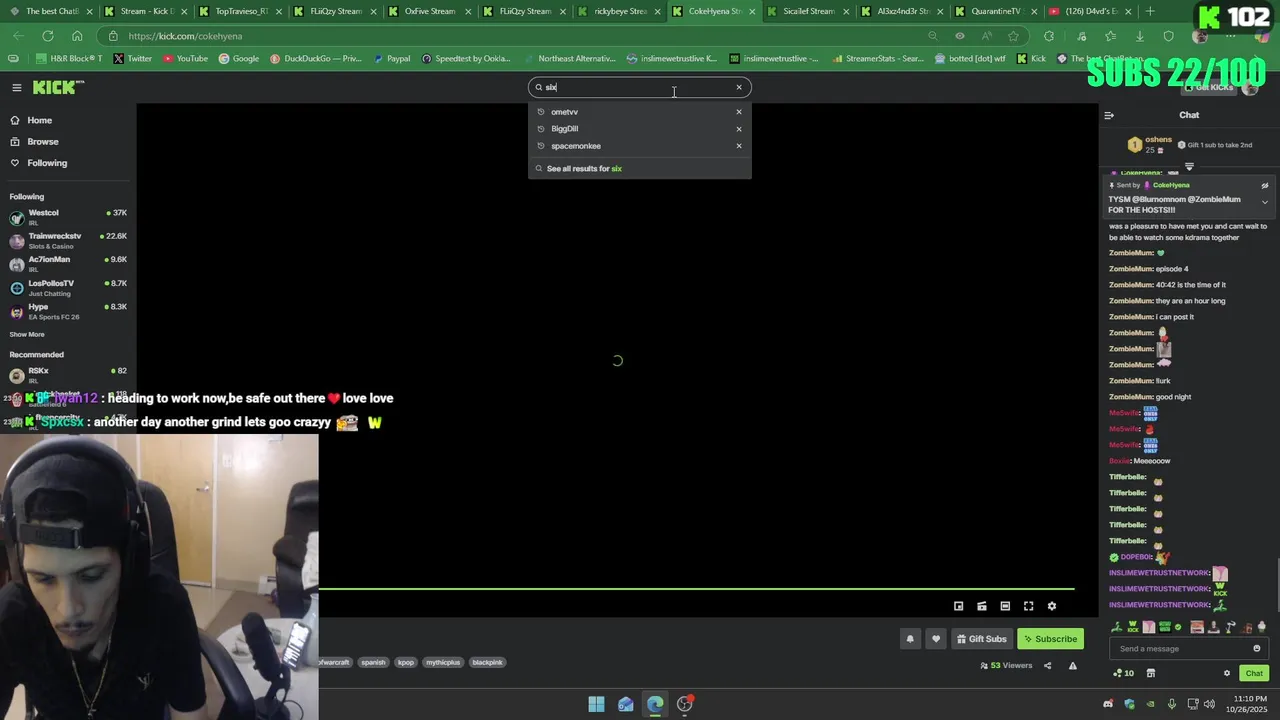Toggle theater mode on video
This screenshot has width=1280, height=720.
(1005, 606)
